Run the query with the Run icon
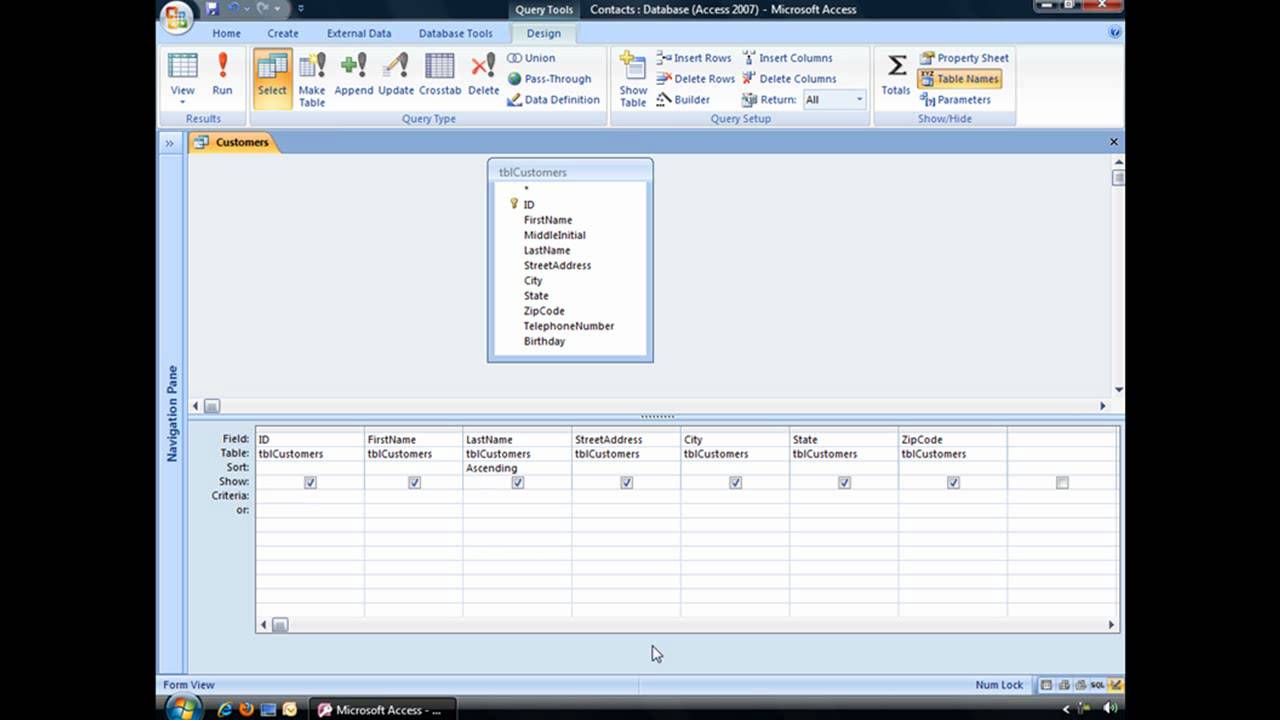The image size is (1280, 720). (x=222, y=76)
